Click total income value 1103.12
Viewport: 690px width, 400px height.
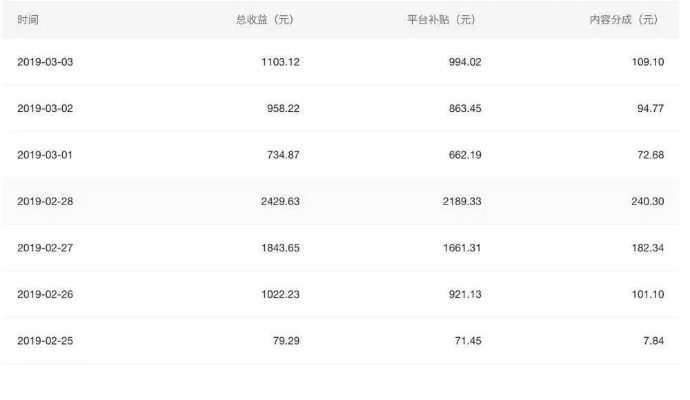point(280,62)
